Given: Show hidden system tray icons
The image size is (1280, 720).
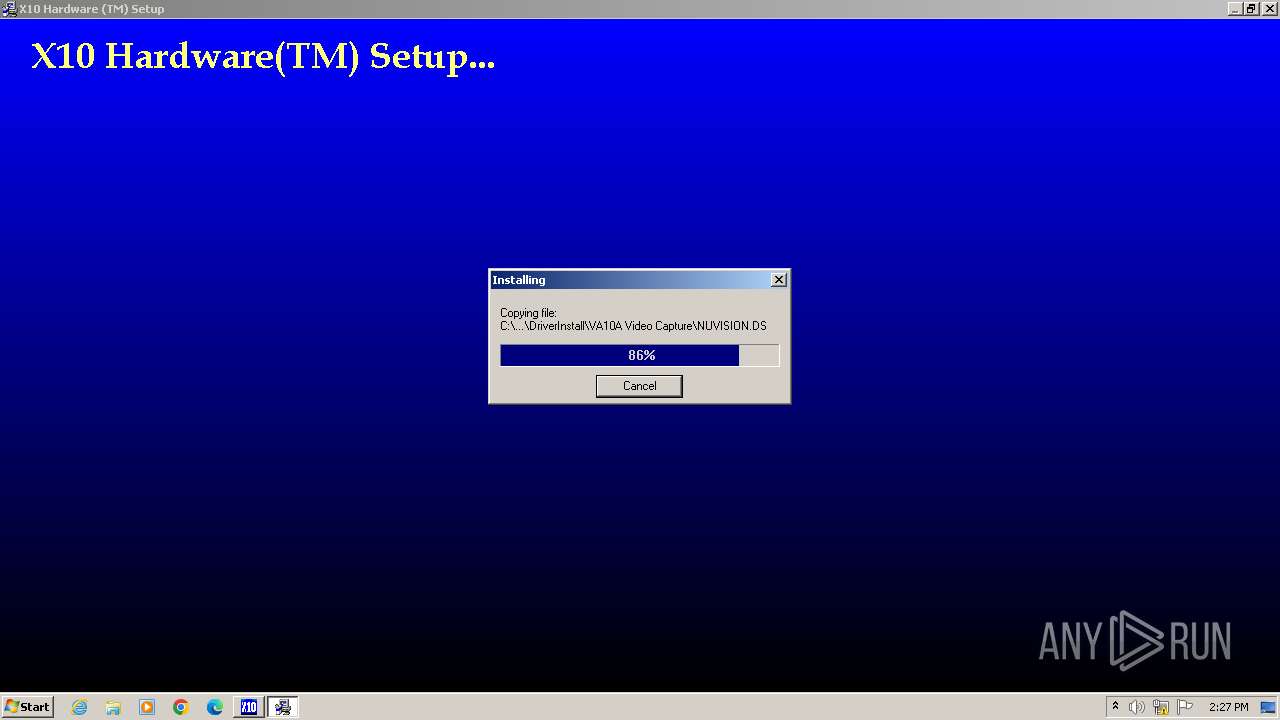Looking at the screenshot, I should [x=1115, y=706].
